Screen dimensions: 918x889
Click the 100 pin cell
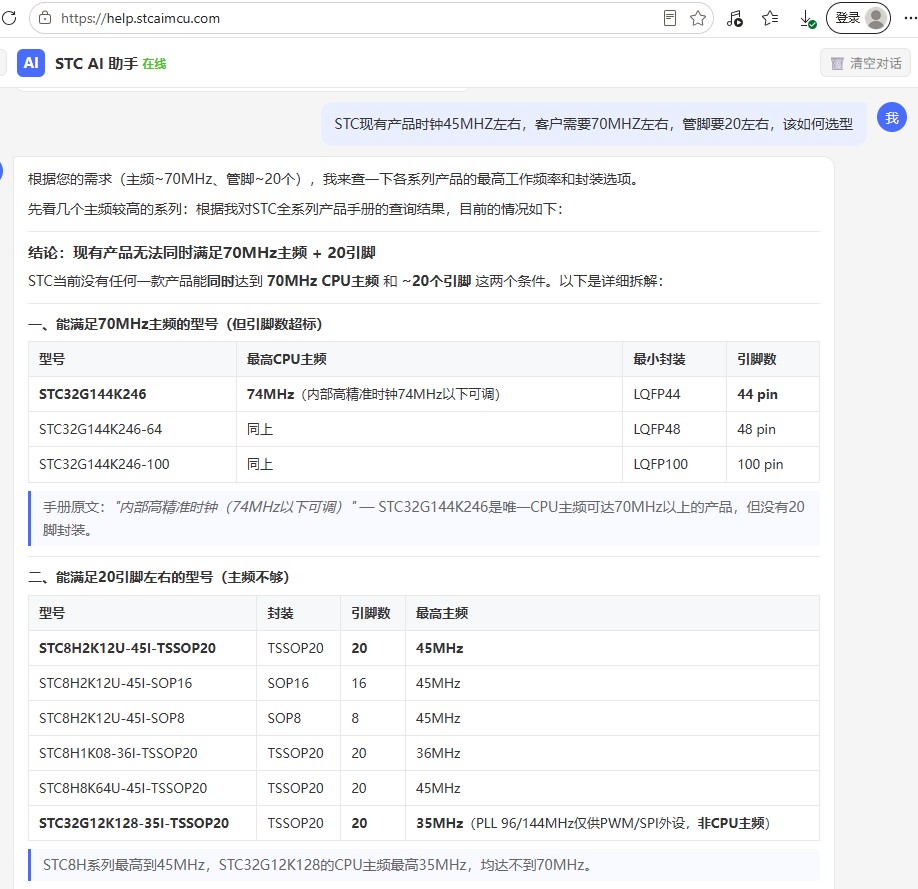coord(773,464)
